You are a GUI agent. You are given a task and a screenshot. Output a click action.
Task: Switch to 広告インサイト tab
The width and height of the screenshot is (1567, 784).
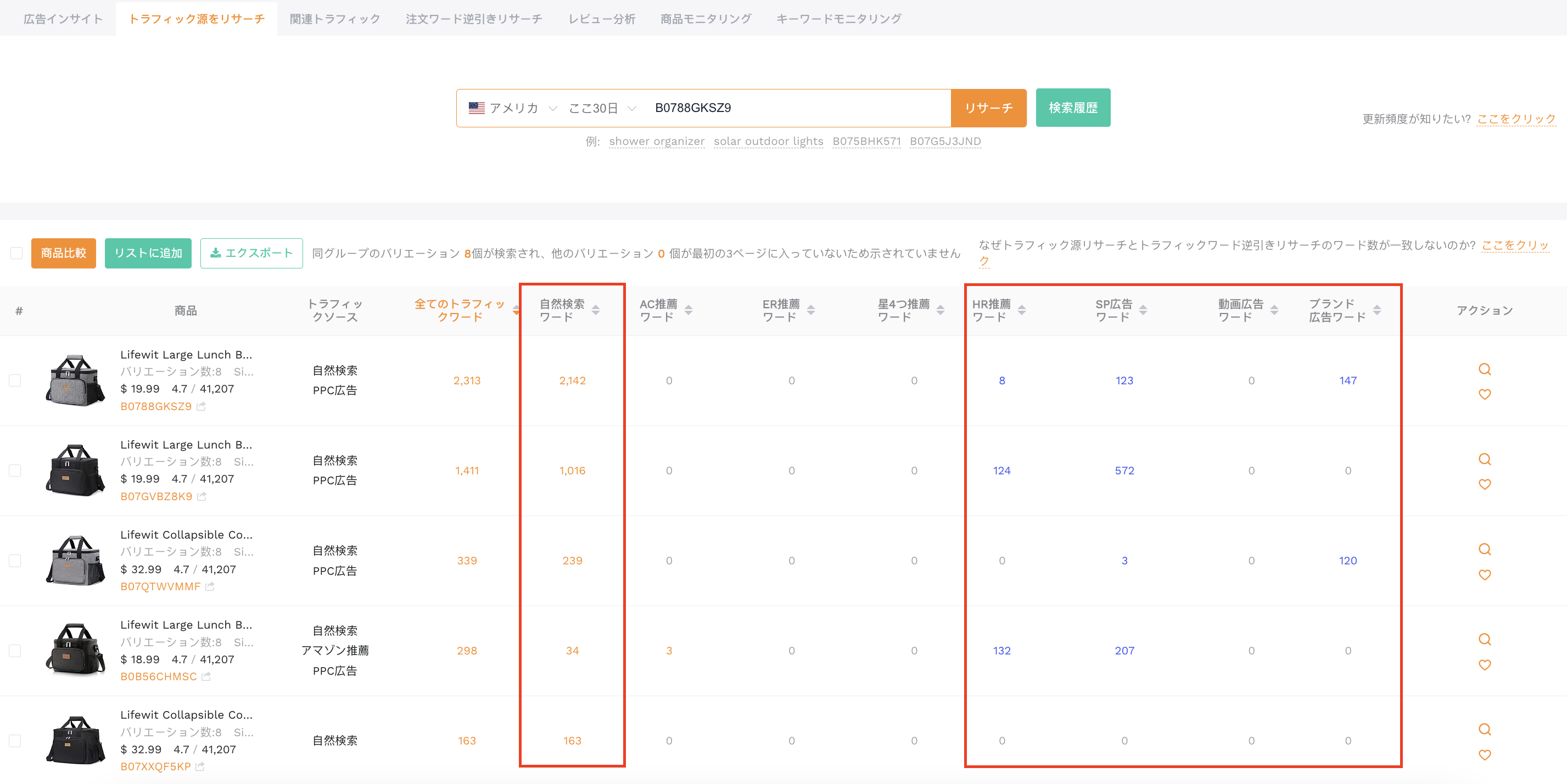point(63,18)
